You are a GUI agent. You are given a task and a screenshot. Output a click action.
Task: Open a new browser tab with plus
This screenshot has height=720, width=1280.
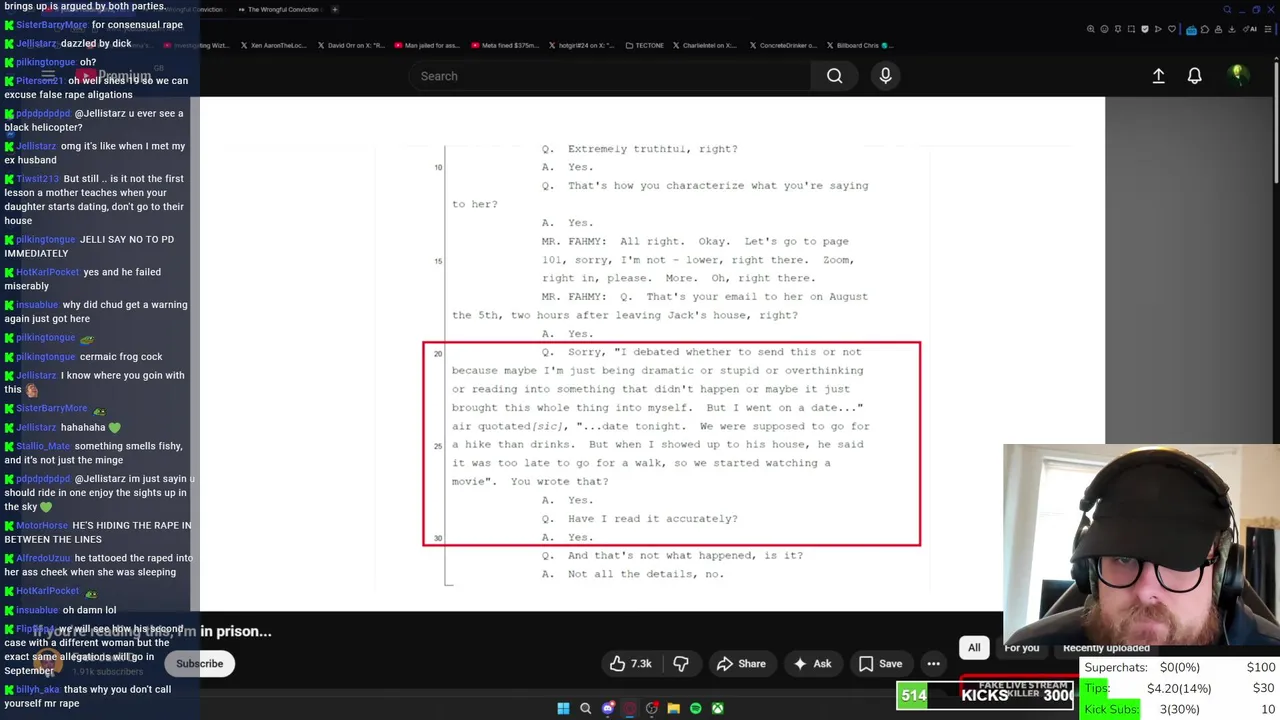[x=334, y=9]
